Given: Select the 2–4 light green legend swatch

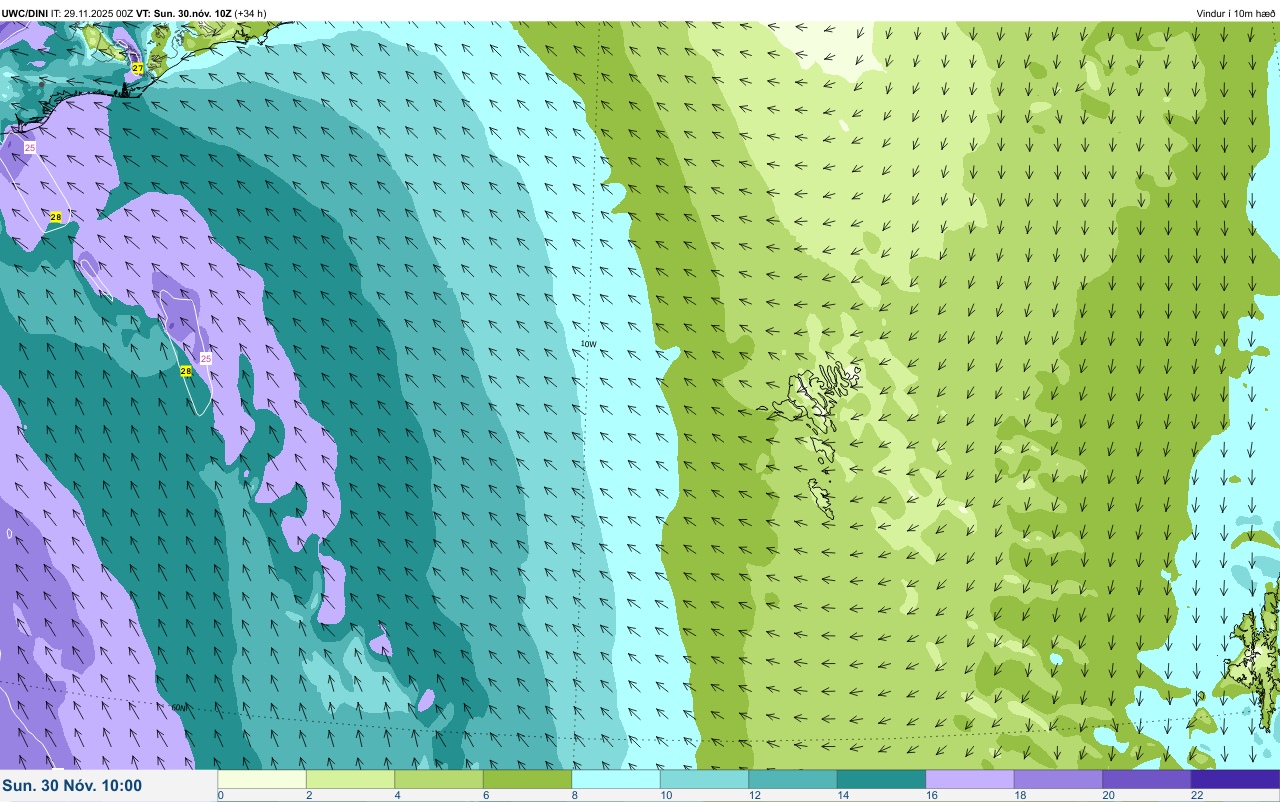Looking at the screenshot, I should point(350,779).
